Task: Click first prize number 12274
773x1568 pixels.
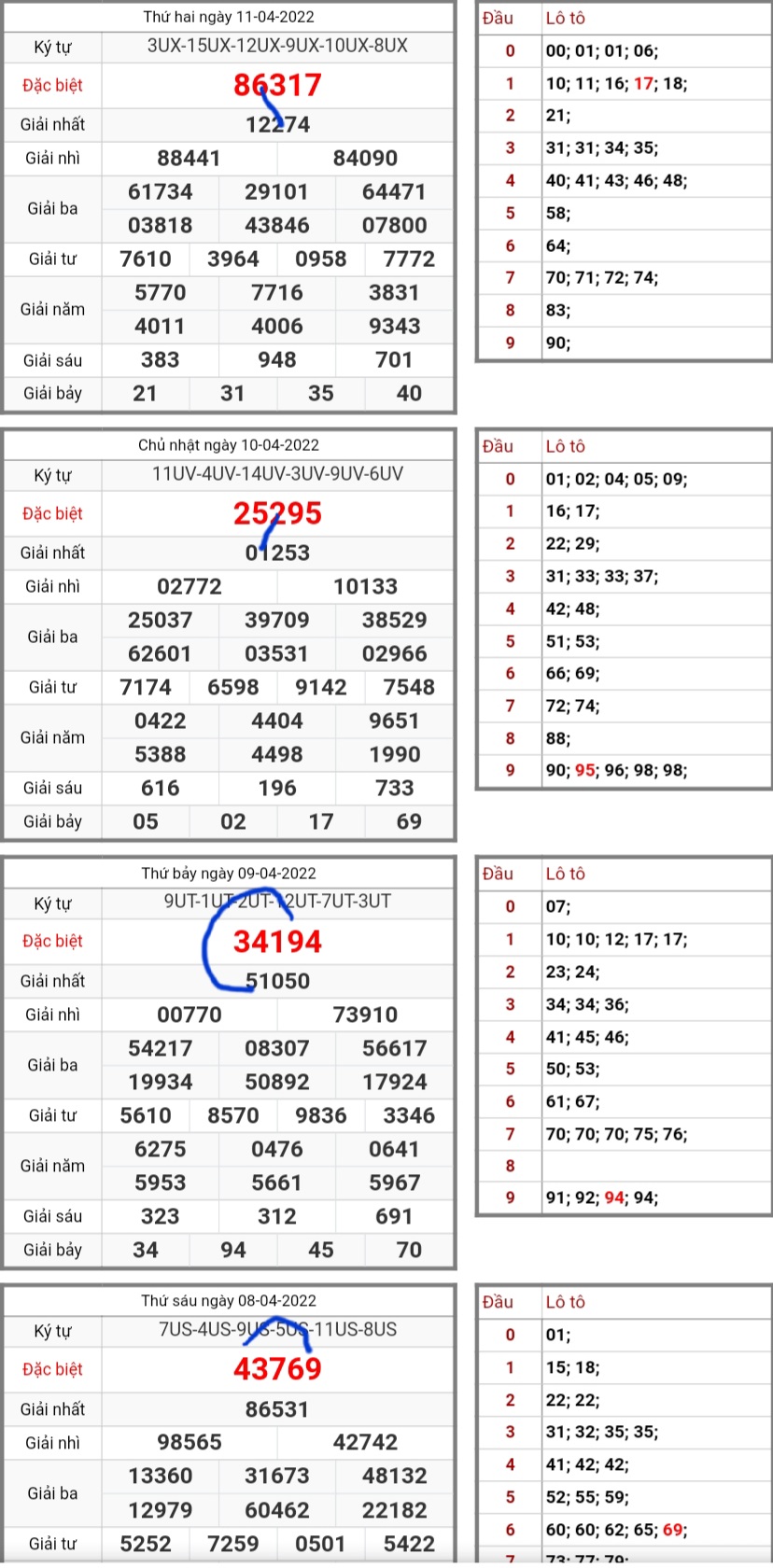Action: pyautogui.click(x=277, y=124)
